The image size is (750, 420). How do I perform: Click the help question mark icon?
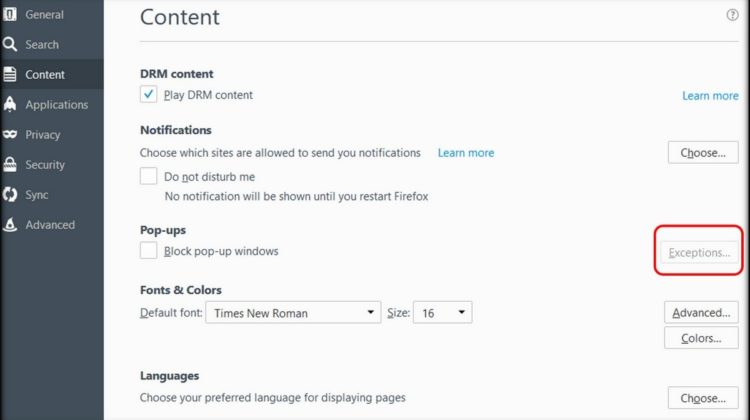coord(732,15)
